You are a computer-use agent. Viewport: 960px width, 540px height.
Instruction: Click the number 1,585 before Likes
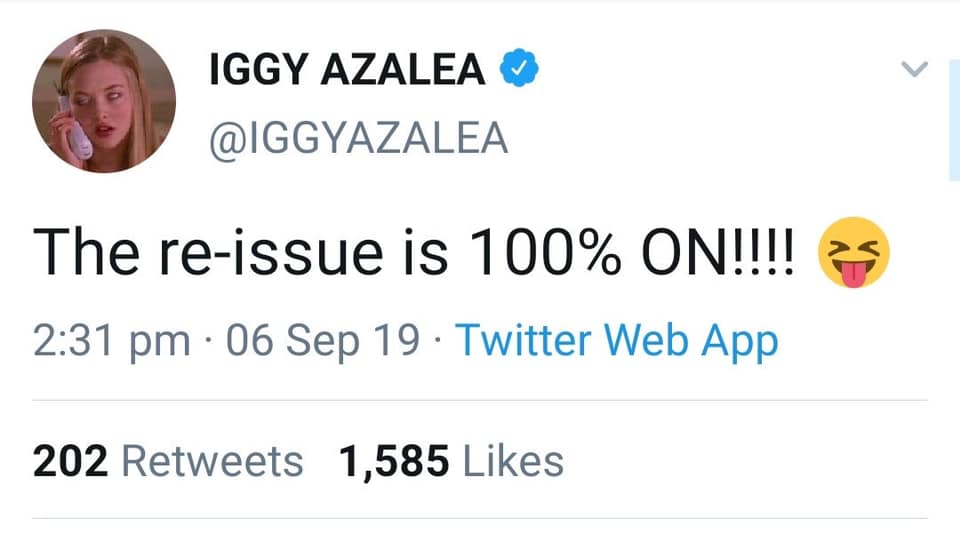tap(391, 461)
